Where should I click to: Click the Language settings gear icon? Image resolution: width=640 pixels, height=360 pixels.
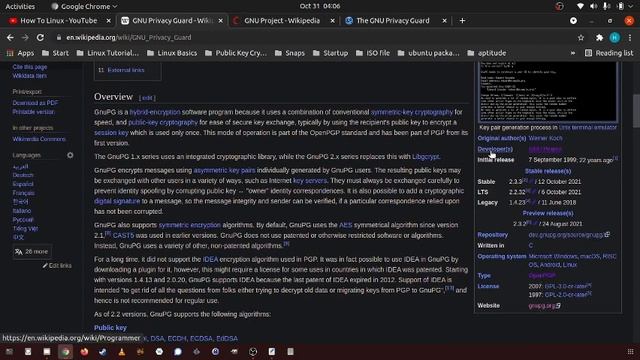coord(70,155)
